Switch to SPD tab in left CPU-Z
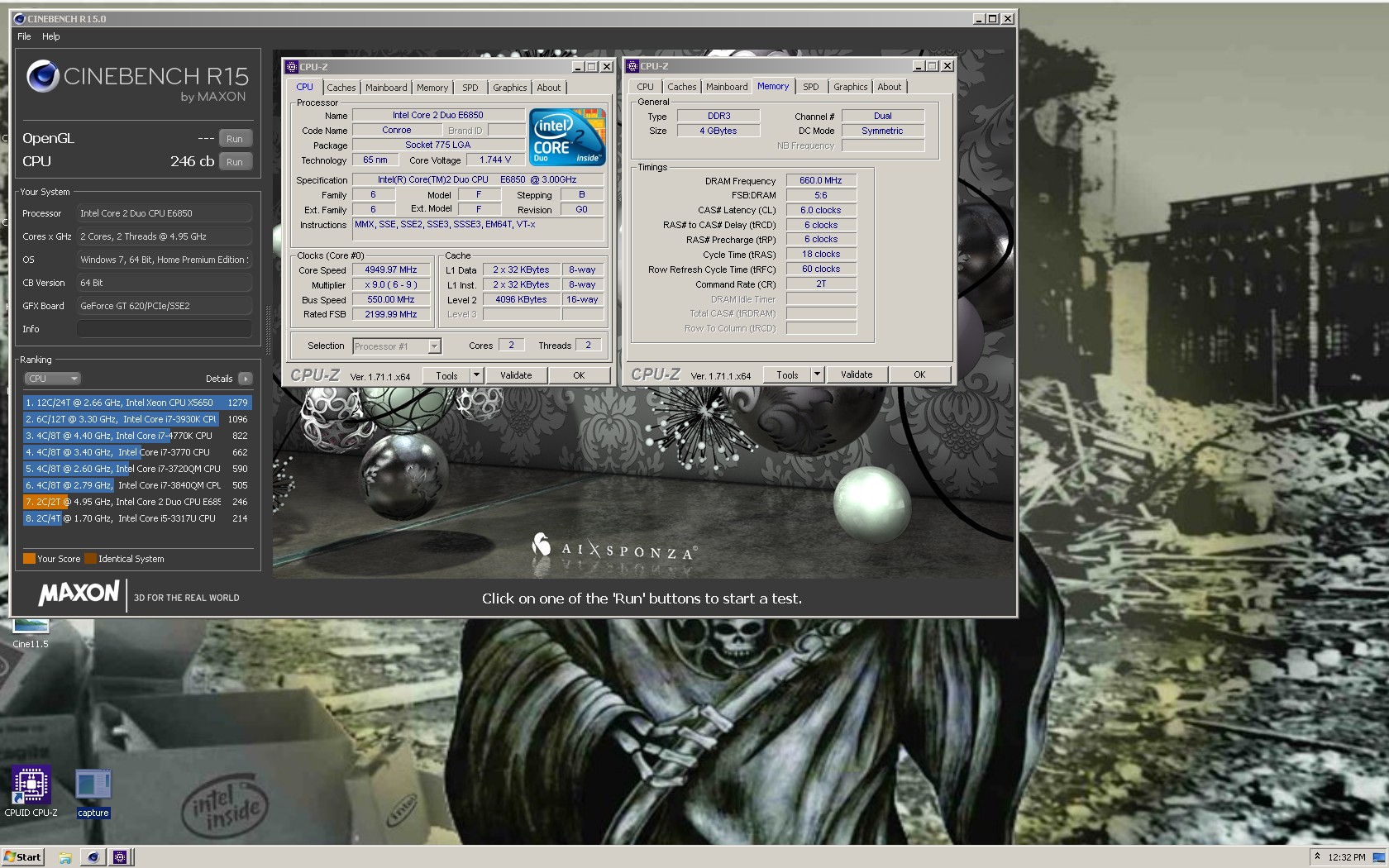The image size is (1389, 868). [470, 88]
